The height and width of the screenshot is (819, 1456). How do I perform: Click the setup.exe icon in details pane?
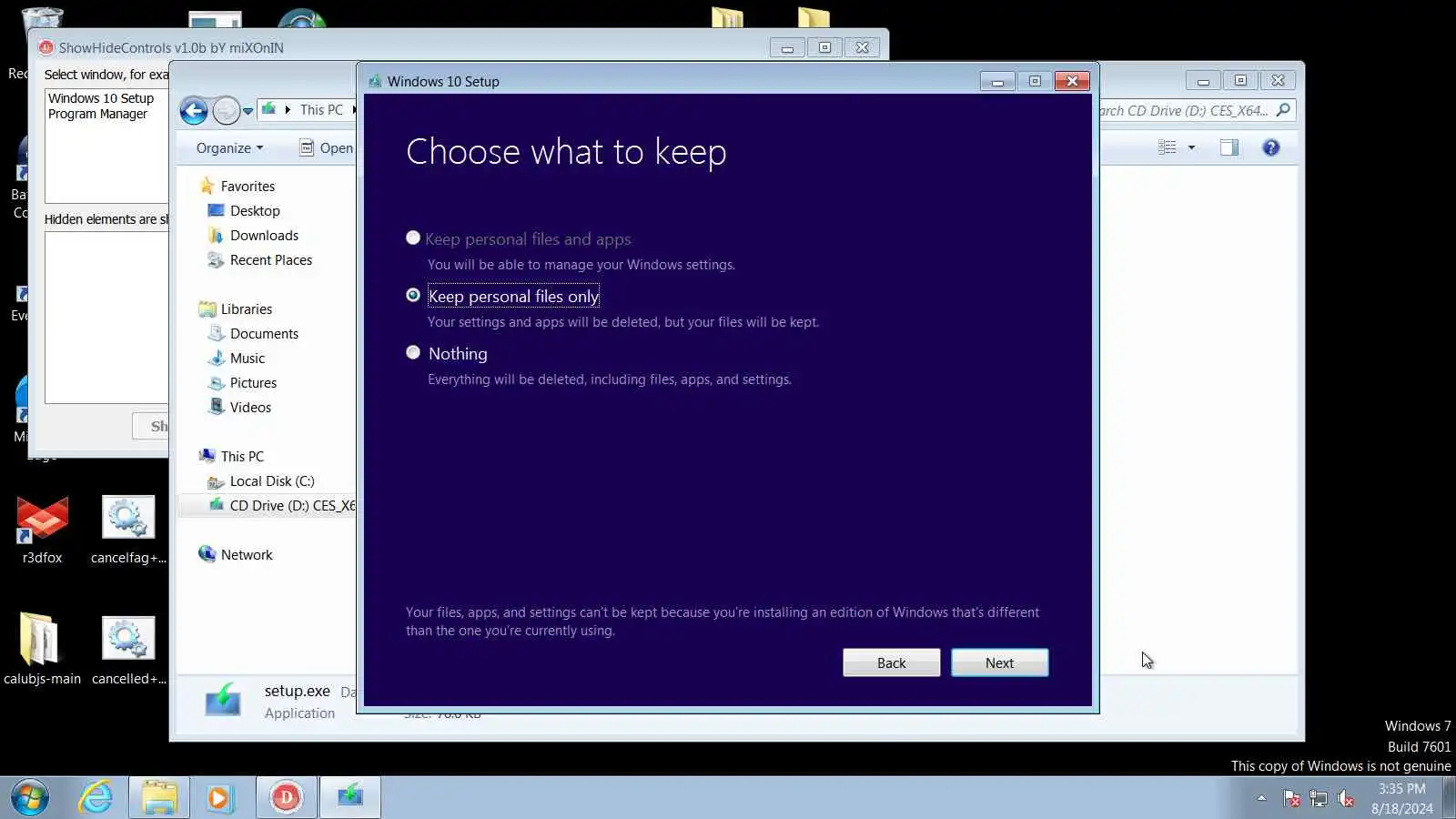click(222, 701)
